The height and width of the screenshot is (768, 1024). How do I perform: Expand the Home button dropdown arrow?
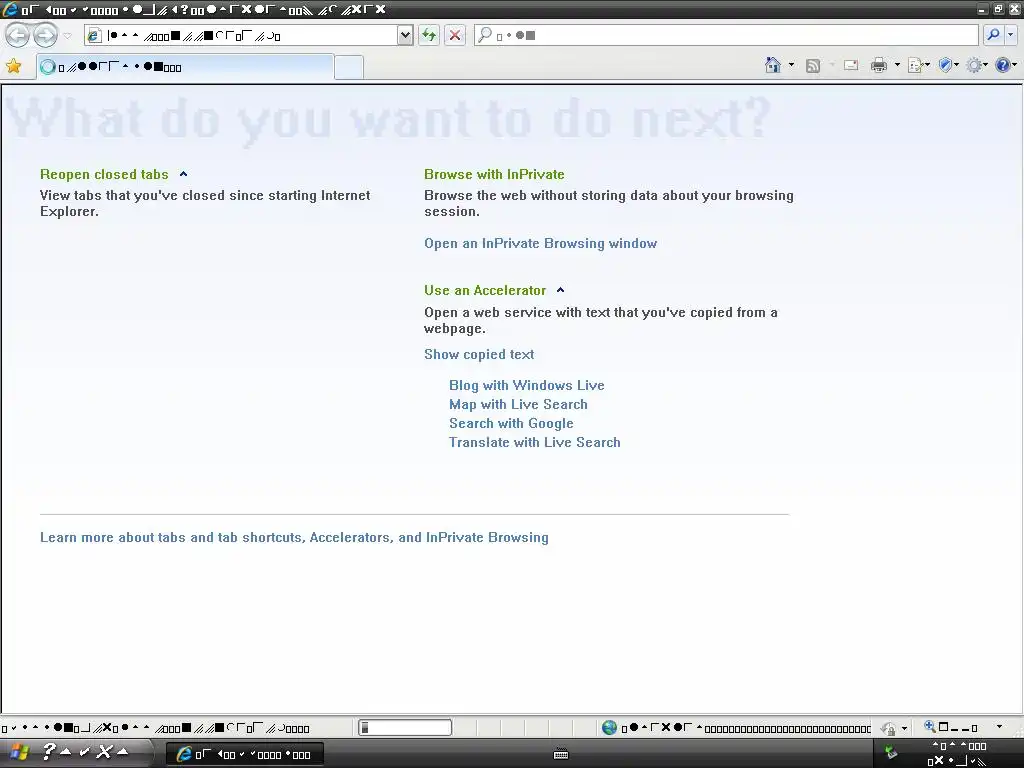coord(792,65)
